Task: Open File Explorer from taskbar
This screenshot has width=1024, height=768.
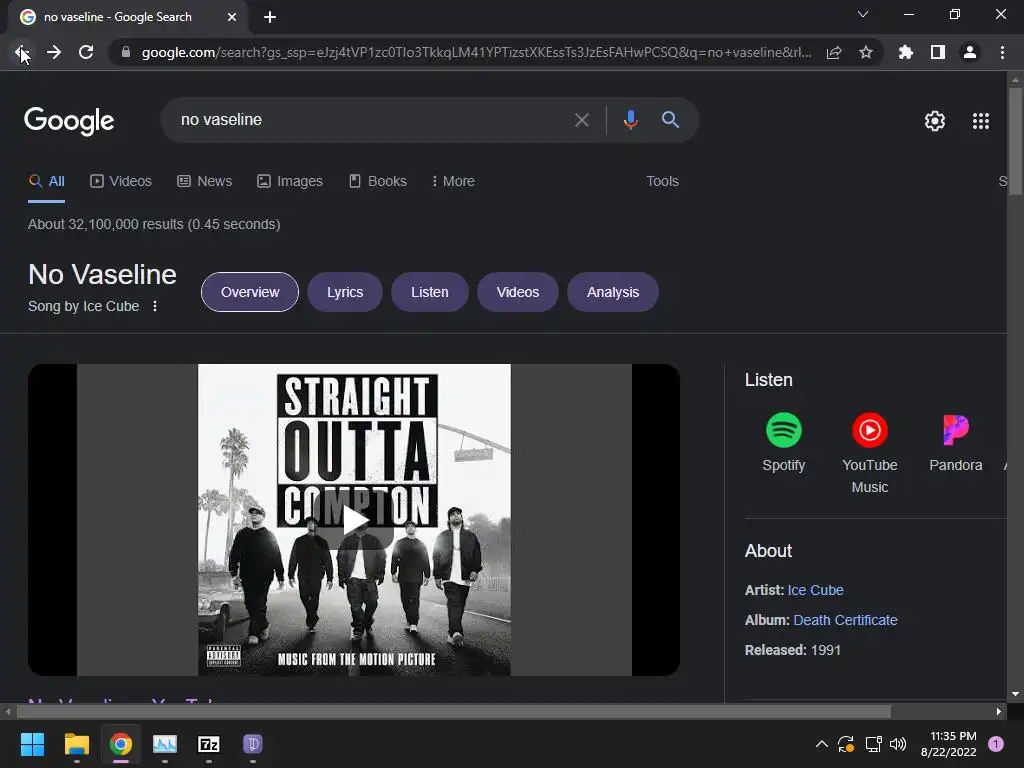Action: (x=76, y=744)
